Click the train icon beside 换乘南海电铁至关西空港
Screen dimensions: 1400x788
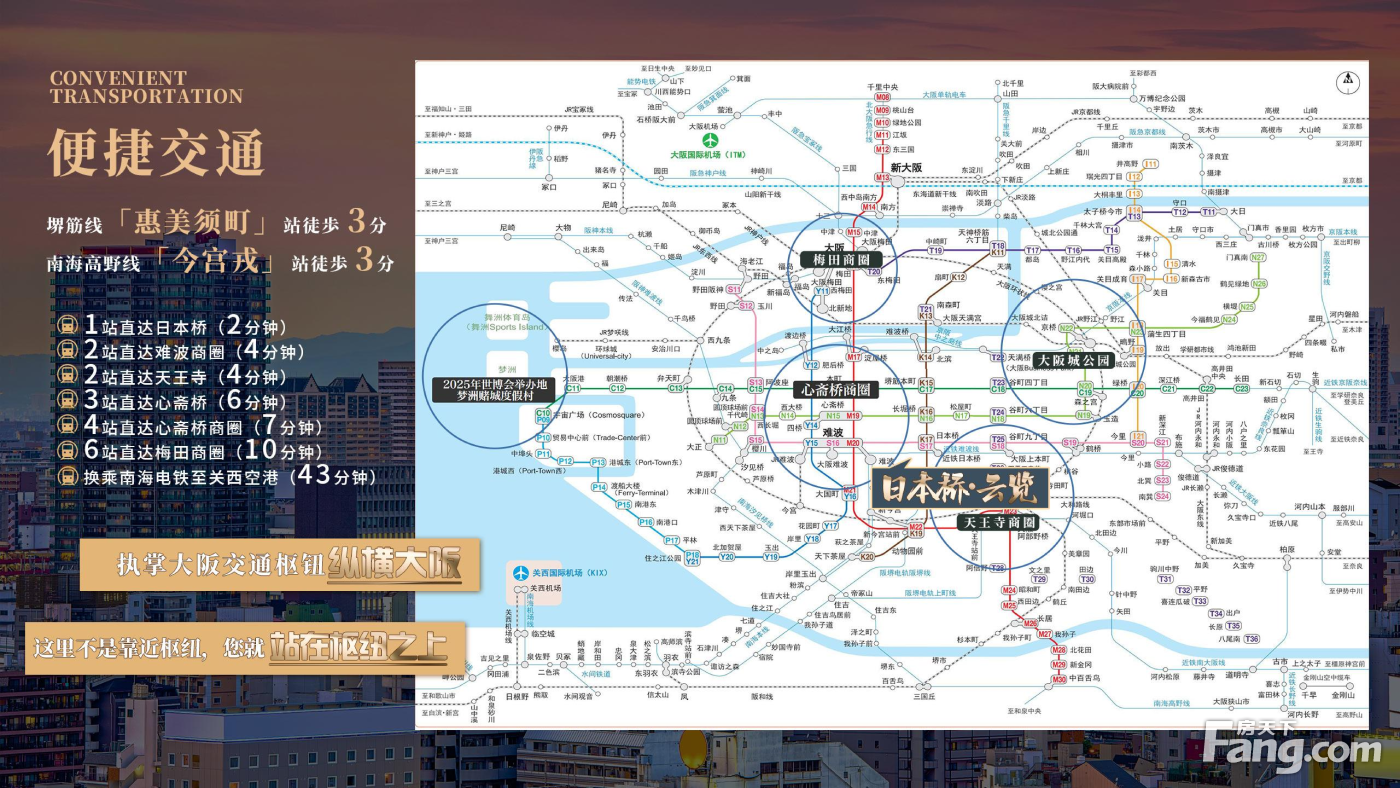coord(68,476)
